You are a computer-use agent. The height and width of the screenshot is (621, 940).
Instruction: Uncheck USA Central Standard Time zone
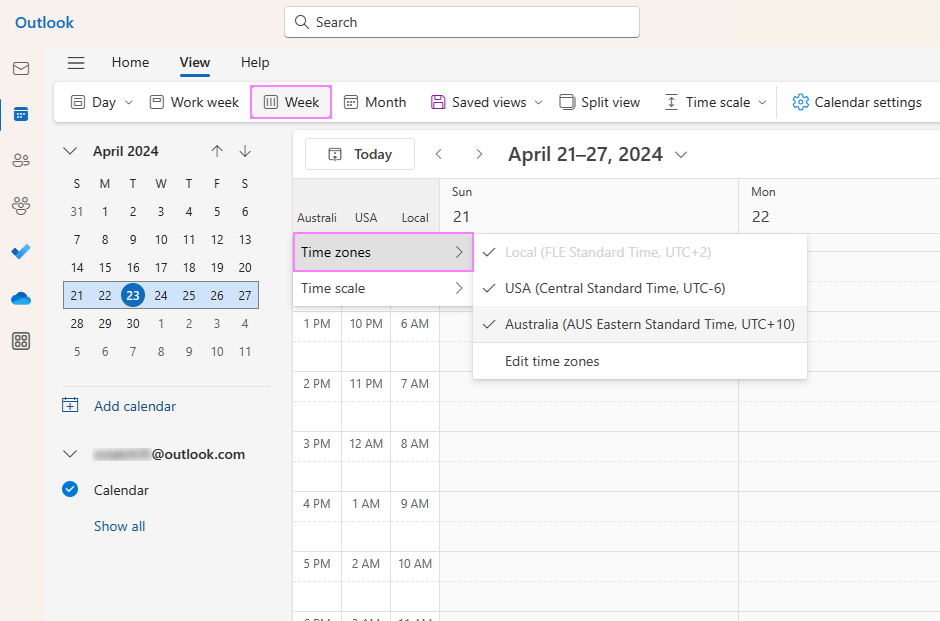pos(640,288)
